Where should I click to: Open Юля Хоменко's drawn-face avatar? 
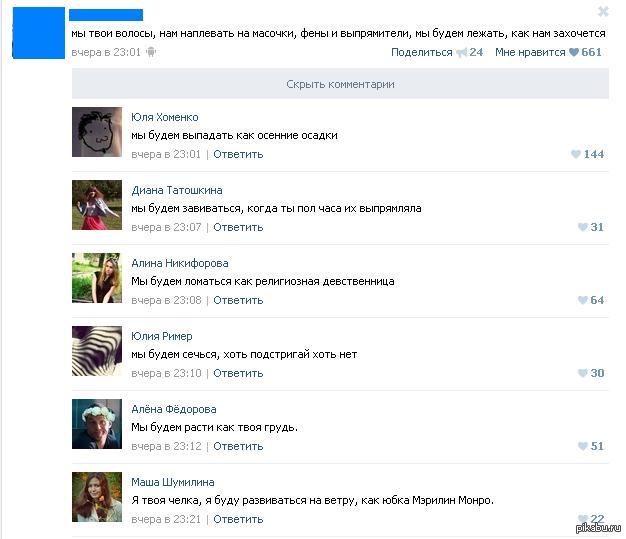point(97,132)
